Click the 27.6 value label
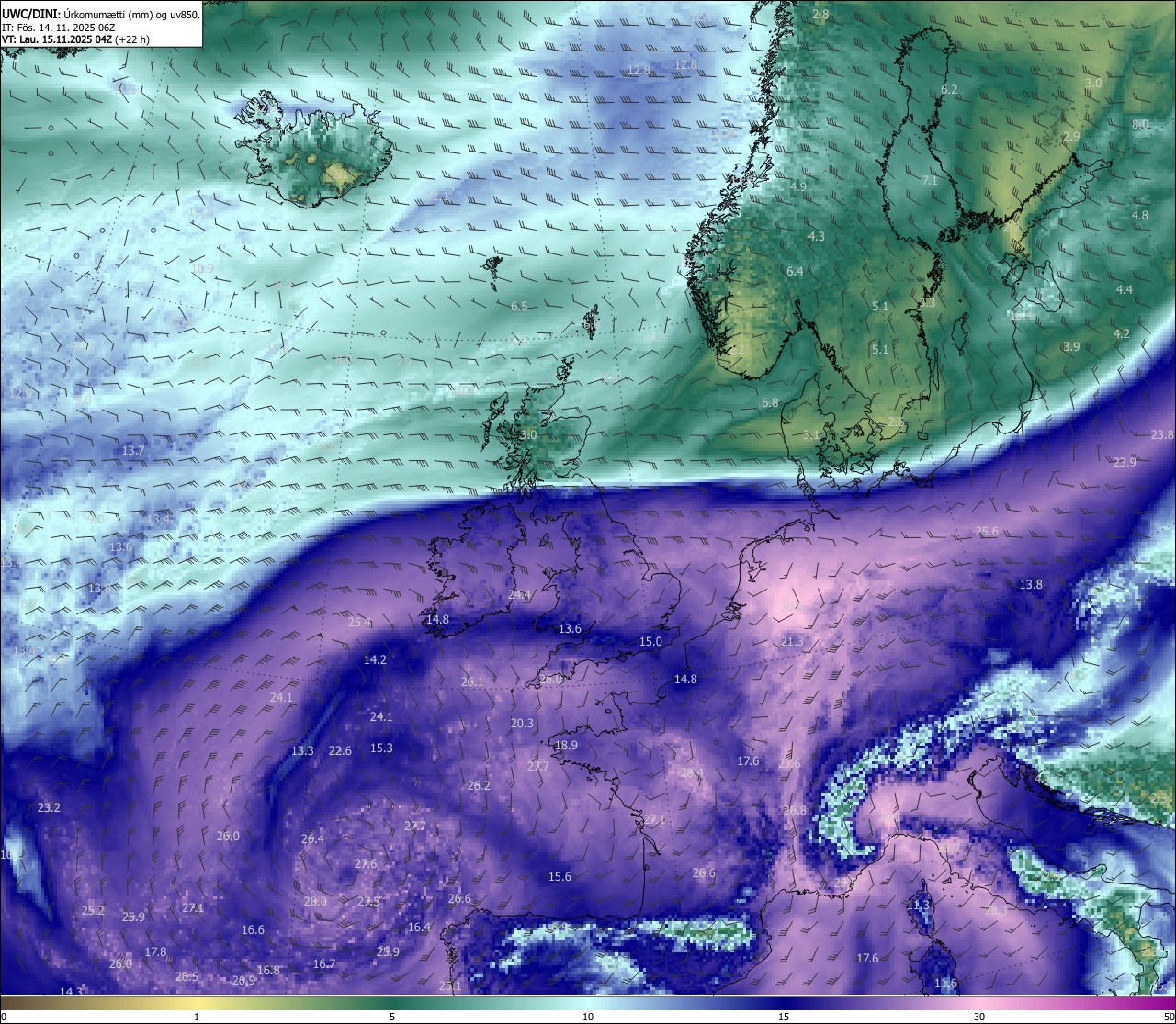Viewport: 1176px width, 1024px height. pyautogui.click(x=366, y=864)
